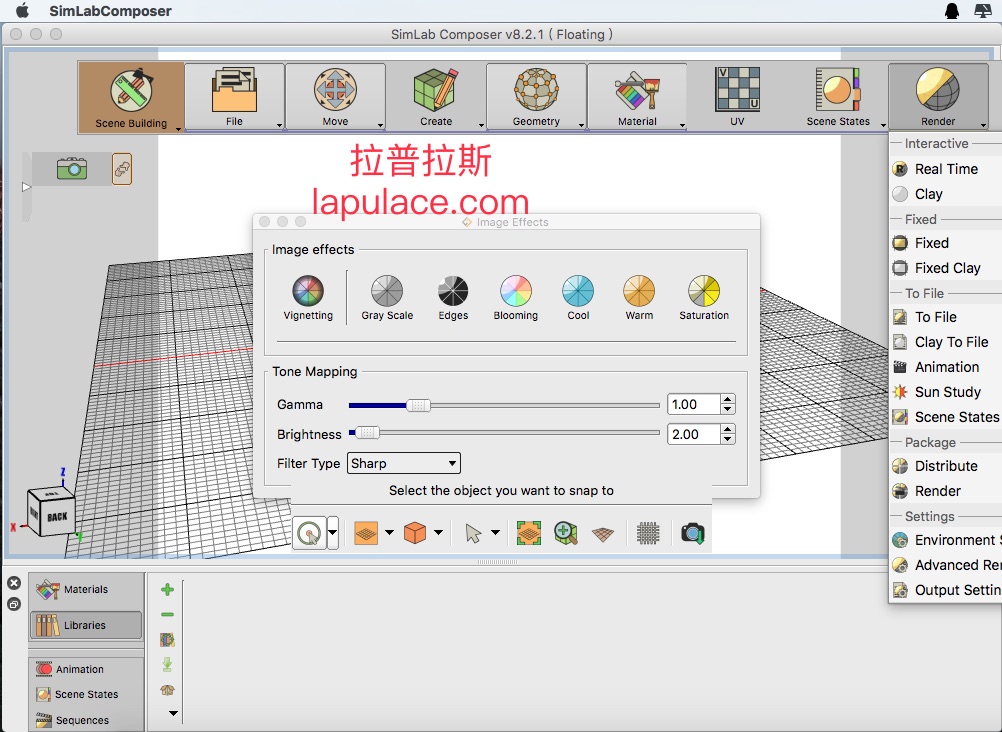This screenshot has width=1002, height=732.
Task: Expand the Create dropdown arrow
Action: [481, 125]
